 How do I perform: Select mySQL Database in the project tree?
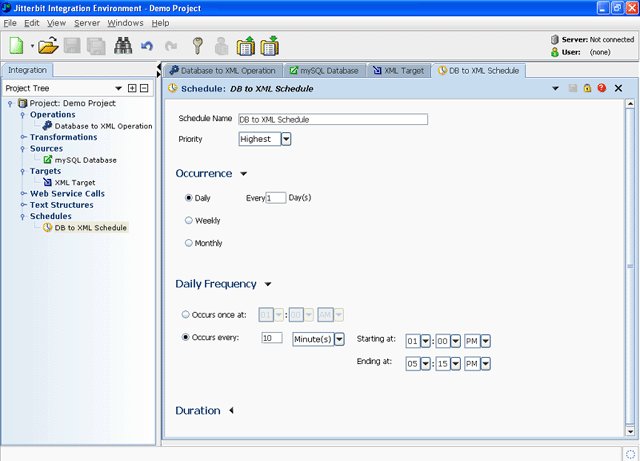85,160
